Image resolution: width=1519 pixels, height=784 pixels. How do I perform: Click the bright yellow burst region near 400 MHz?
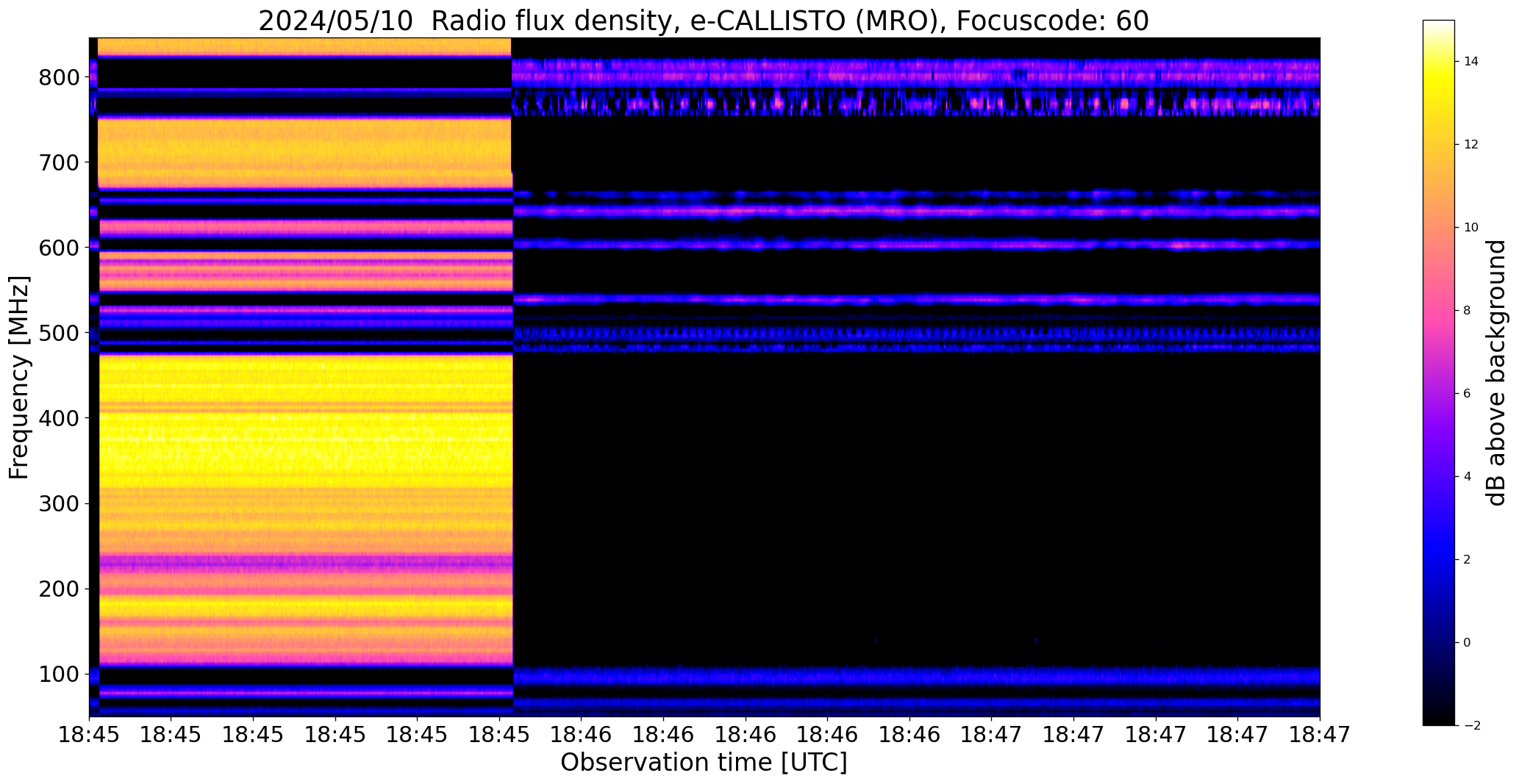tap(305, 419)
